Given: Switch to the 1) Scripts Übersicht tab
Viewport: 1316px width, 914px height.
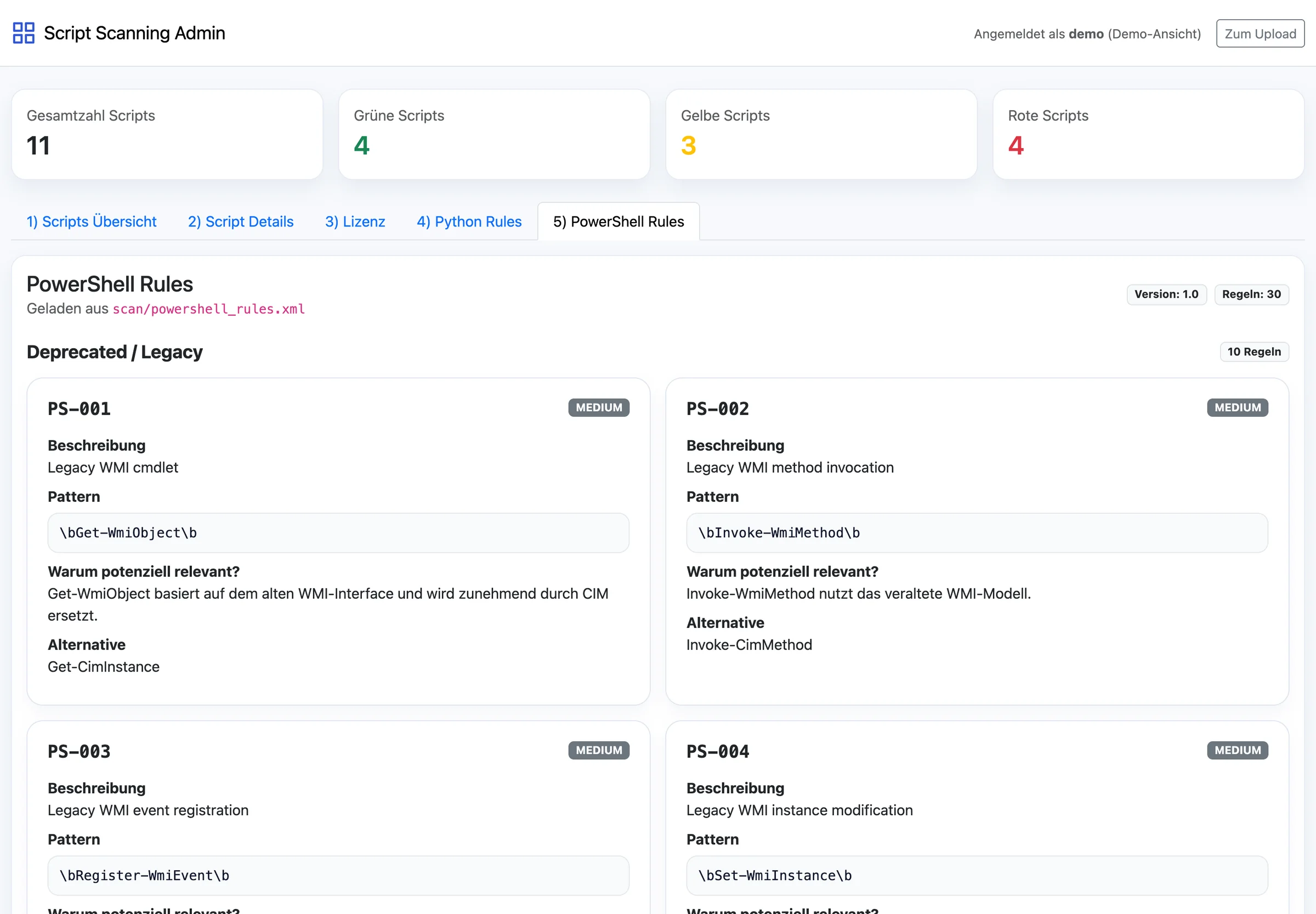Looking at the screenshot, I should point(91,222).
